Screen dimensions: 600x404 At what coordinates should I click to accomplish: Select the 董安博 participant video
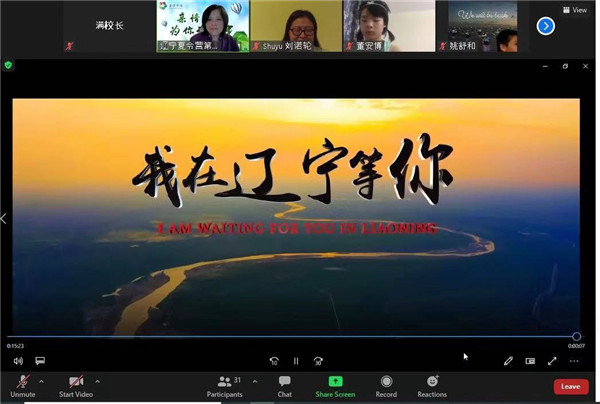tap(389, 26)
